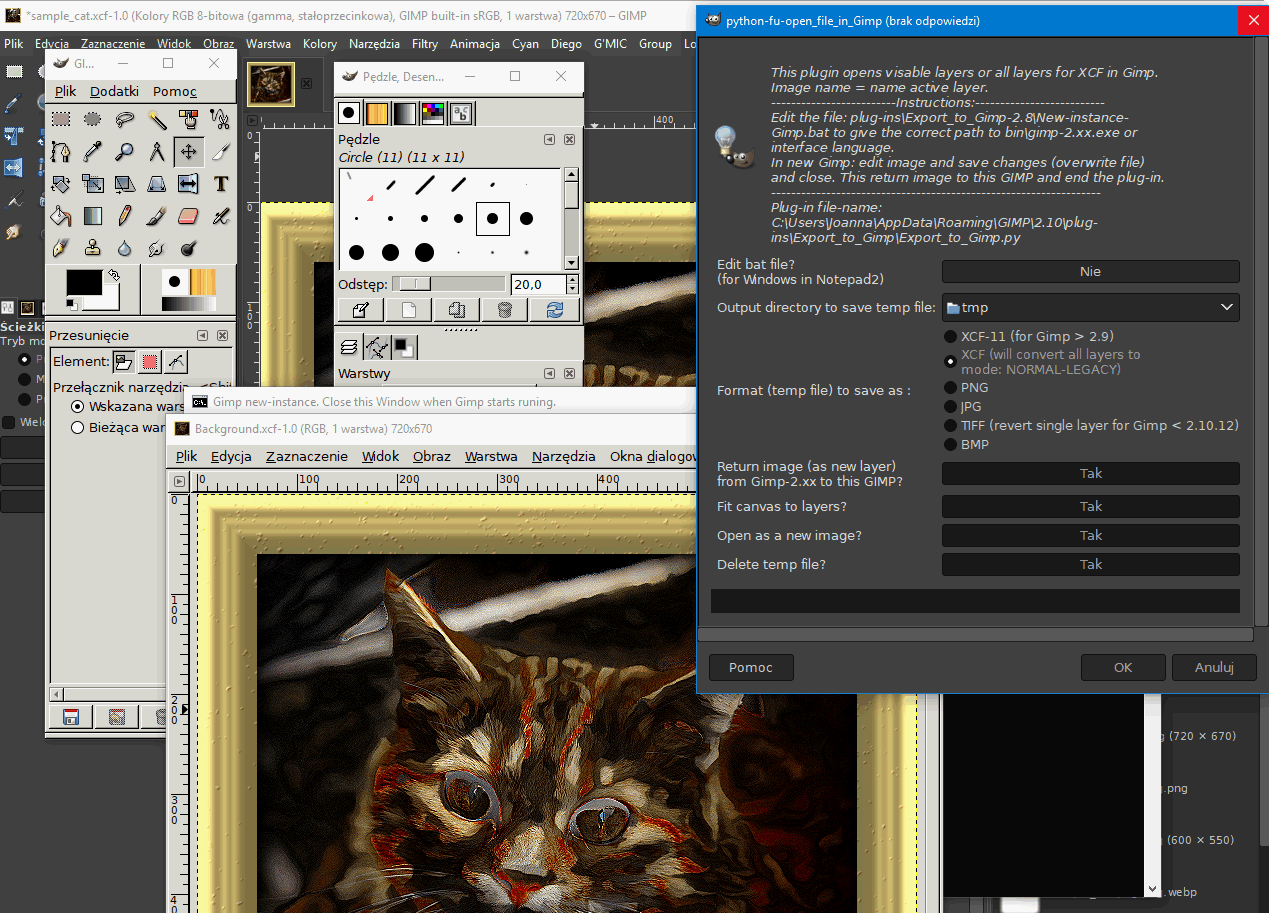The image size is (1269, 913).
Task: Activate the Move tool in toolbox
Action: click(188, 152)
